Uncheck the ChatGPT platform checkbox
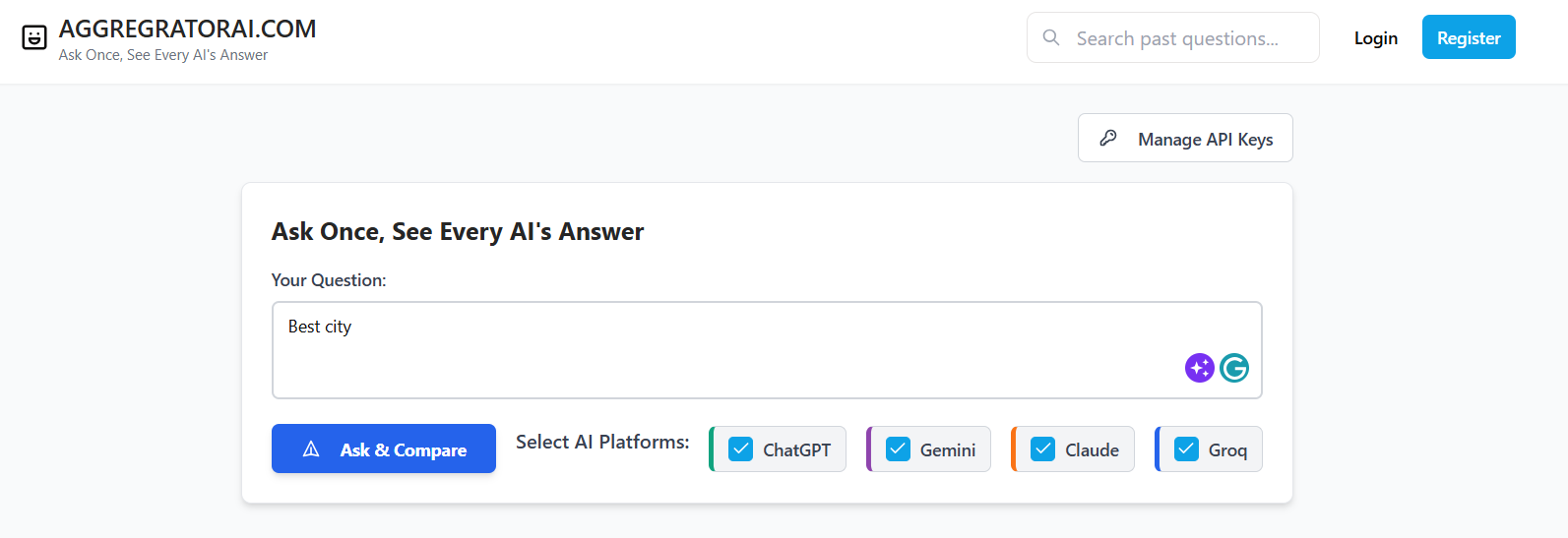1568x538 pixels. tap(740, 448)
